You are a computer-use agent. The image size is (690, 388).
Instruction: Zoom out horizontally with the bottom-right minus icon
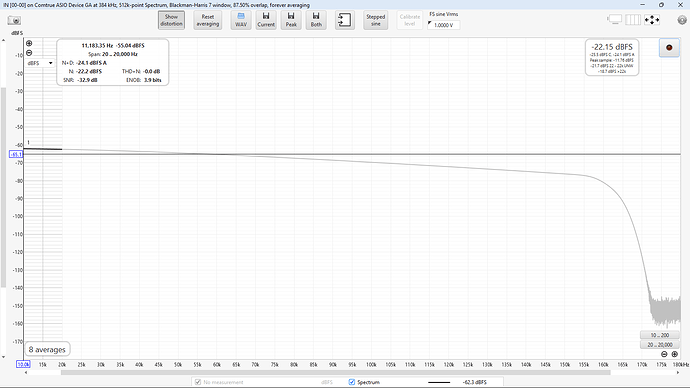tap(664, 354)
